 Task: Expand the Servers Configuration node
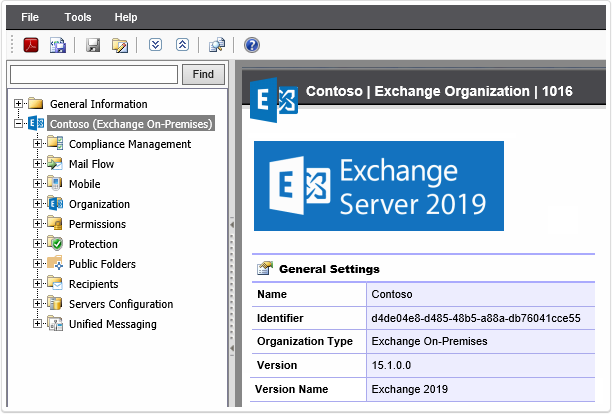point(38,304)
